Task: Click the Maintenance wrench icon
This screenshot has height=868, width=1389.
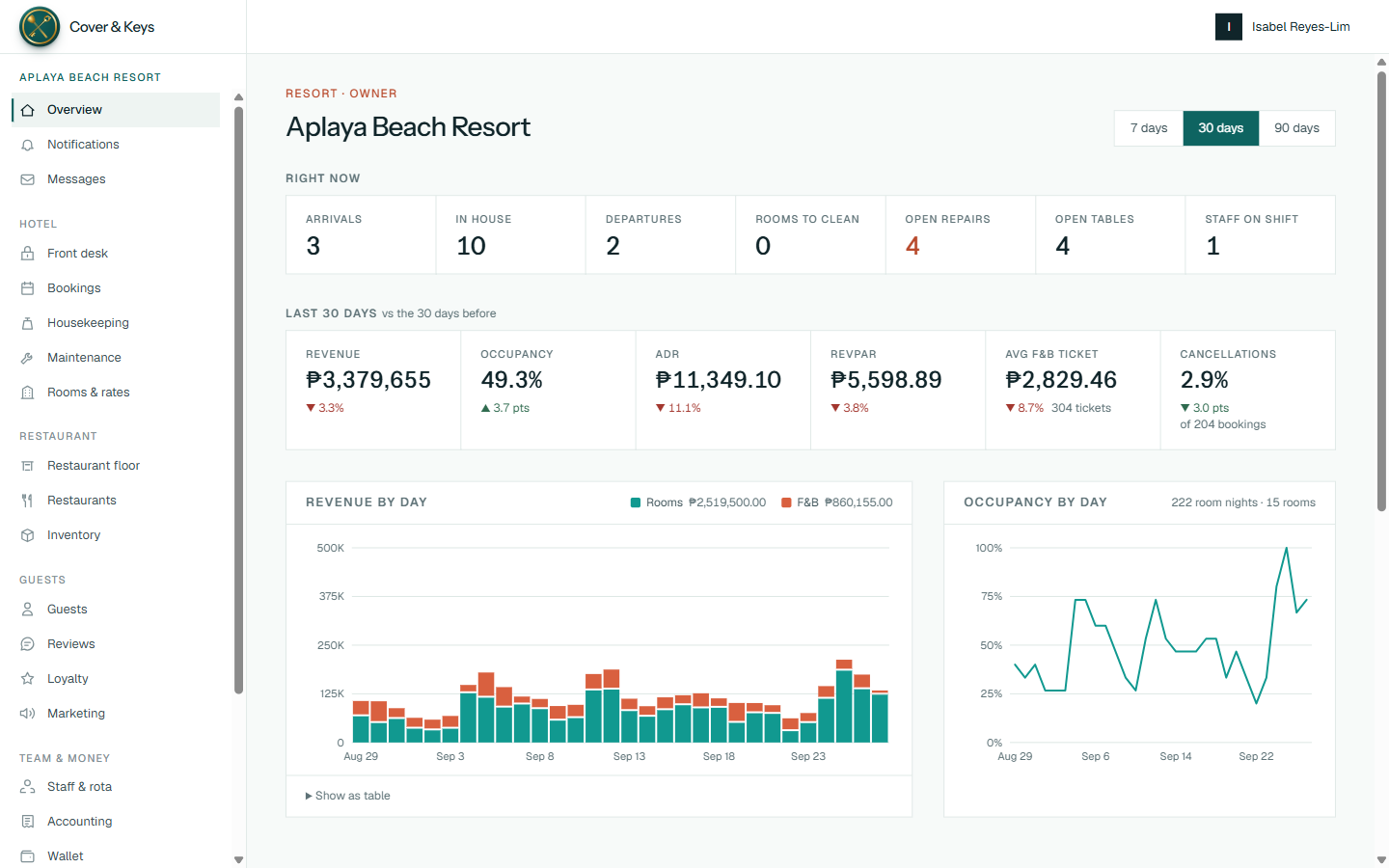Action: coord(28,358)
